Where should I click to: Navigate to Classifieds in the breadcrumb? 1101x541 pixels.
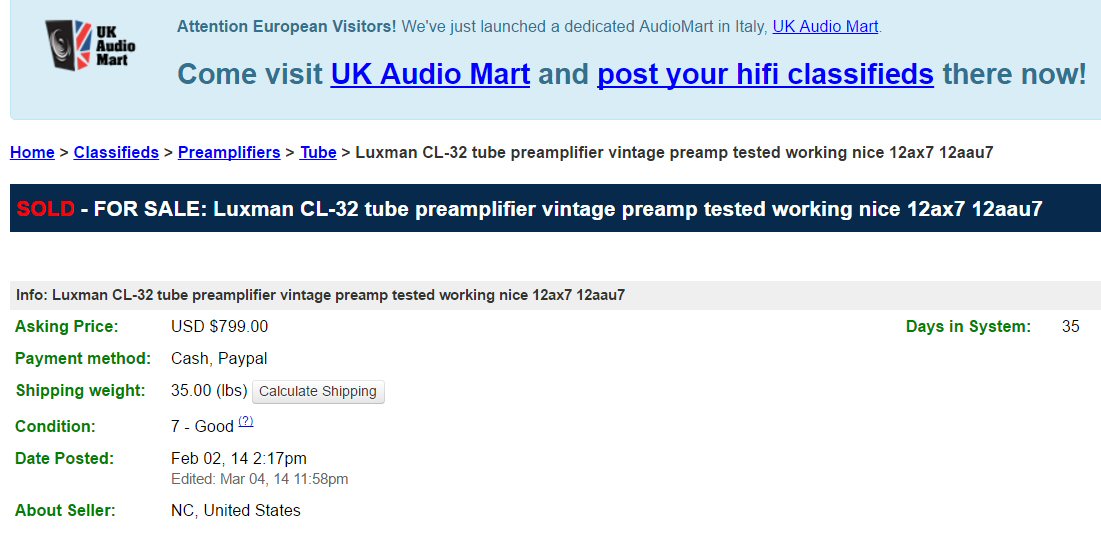tap(116, 153)
